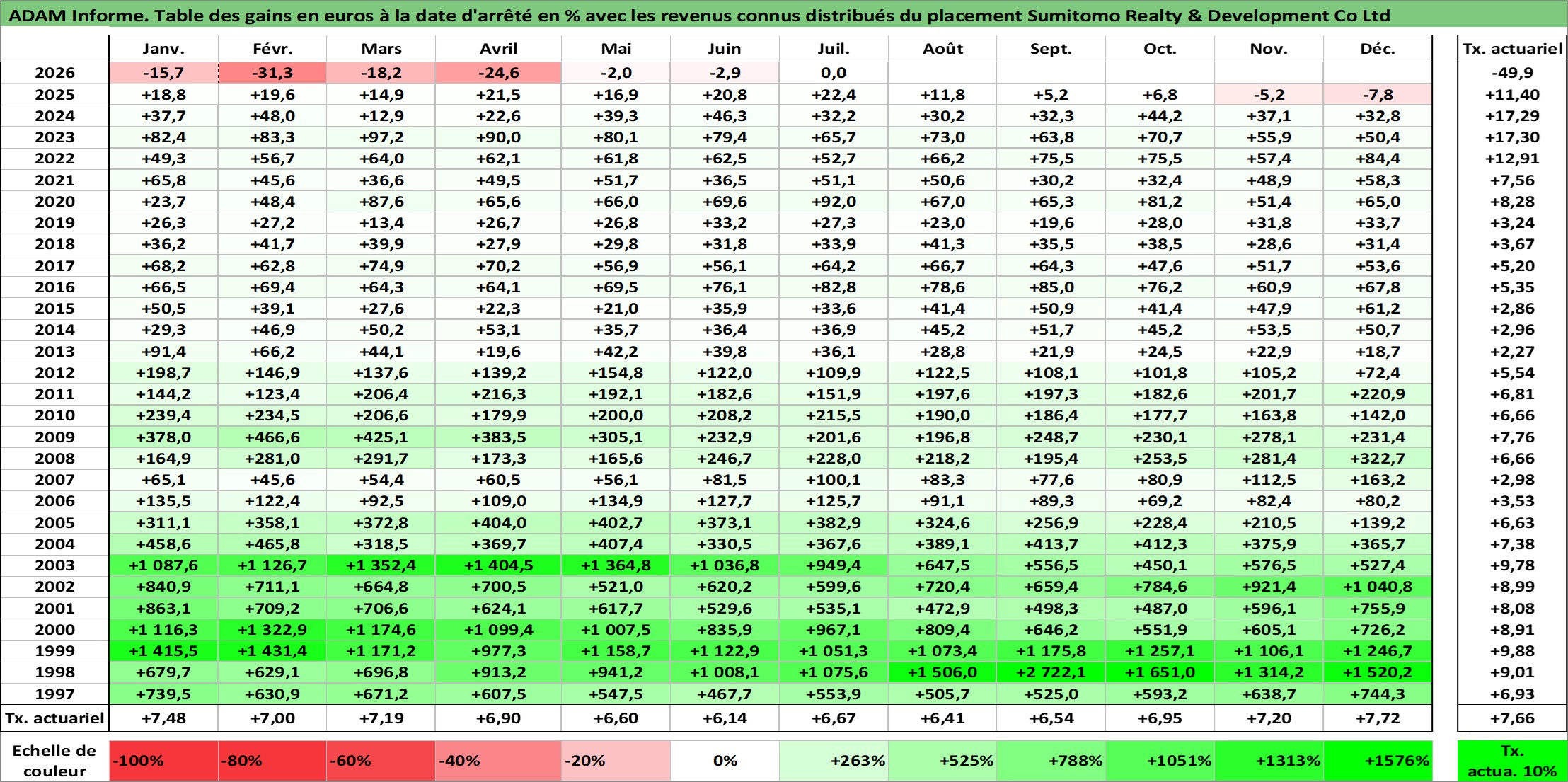Click the Juin column header
Image resolution: width=1568 pixels, height=782 pixels.
pyautogui.click(x=725, y=49)
